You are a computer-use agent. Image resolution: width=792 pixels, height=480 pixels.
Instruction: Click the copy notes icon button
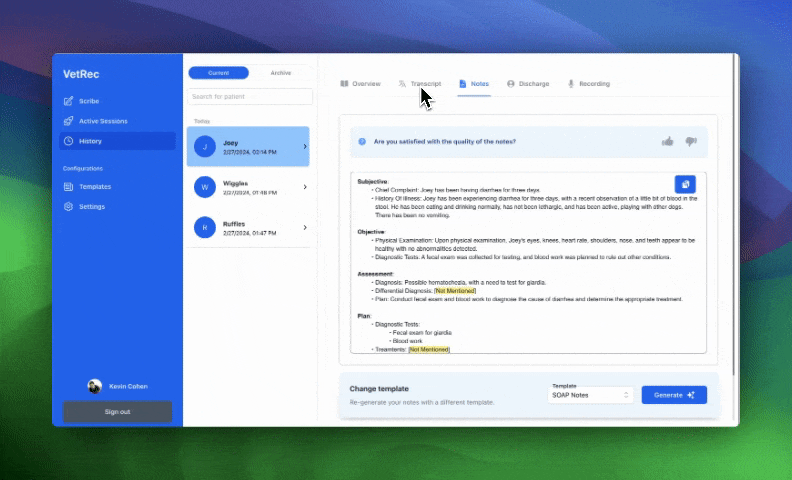point(684,184)
